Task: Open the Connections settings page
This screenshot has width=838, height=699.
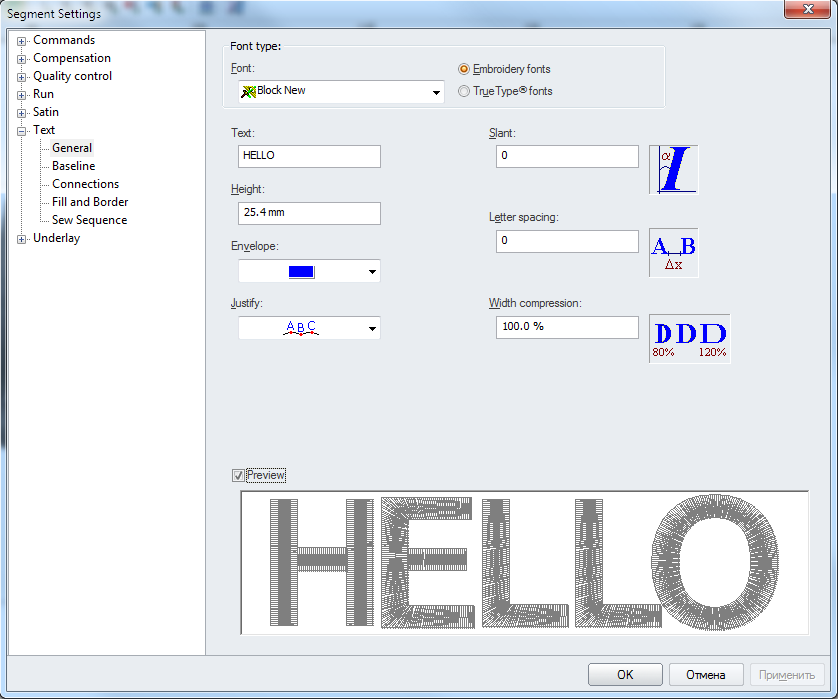Action: [x=86, y=184]
